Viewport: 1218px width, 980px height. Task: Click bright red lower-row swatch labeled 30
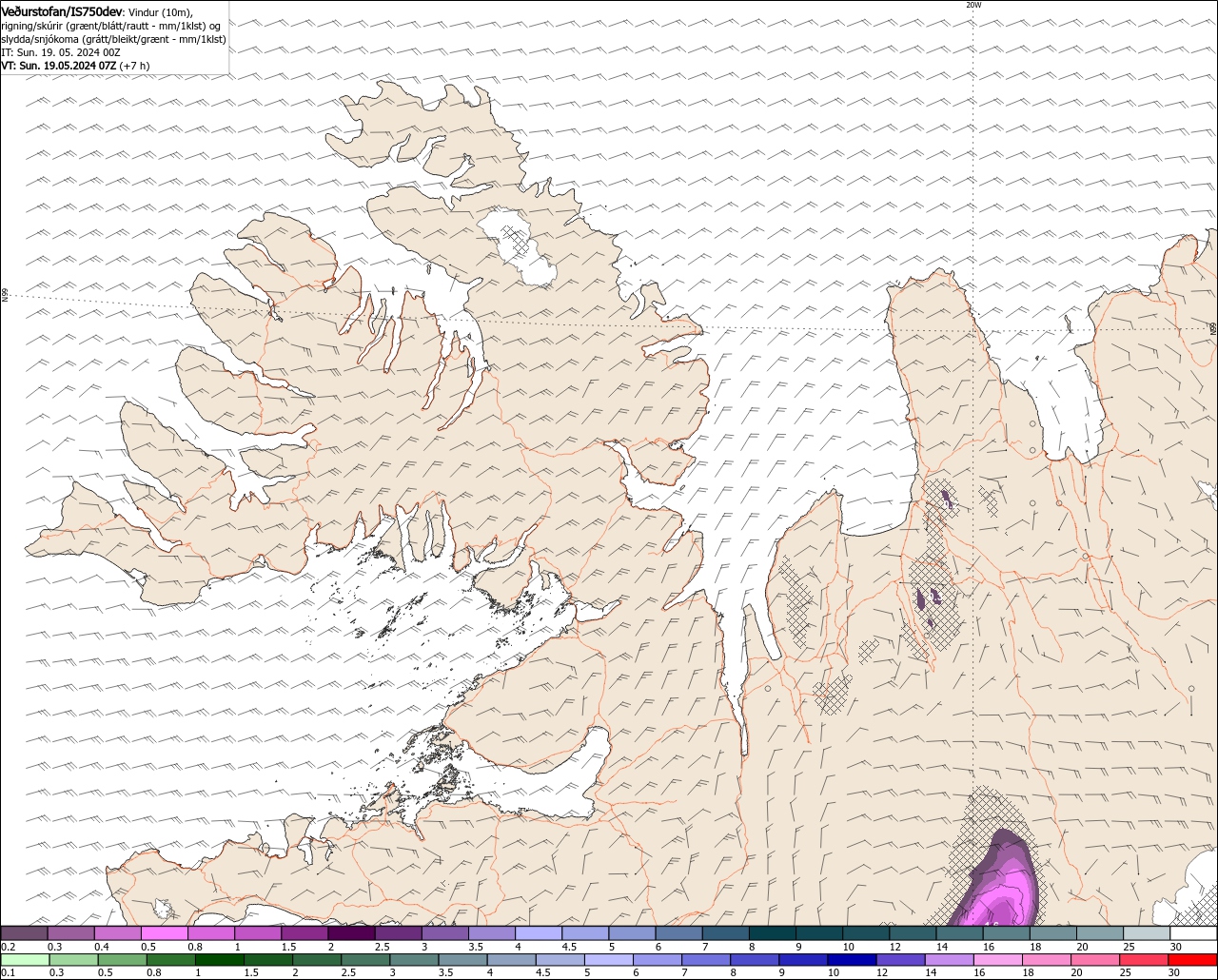(x=1193, y=960)
